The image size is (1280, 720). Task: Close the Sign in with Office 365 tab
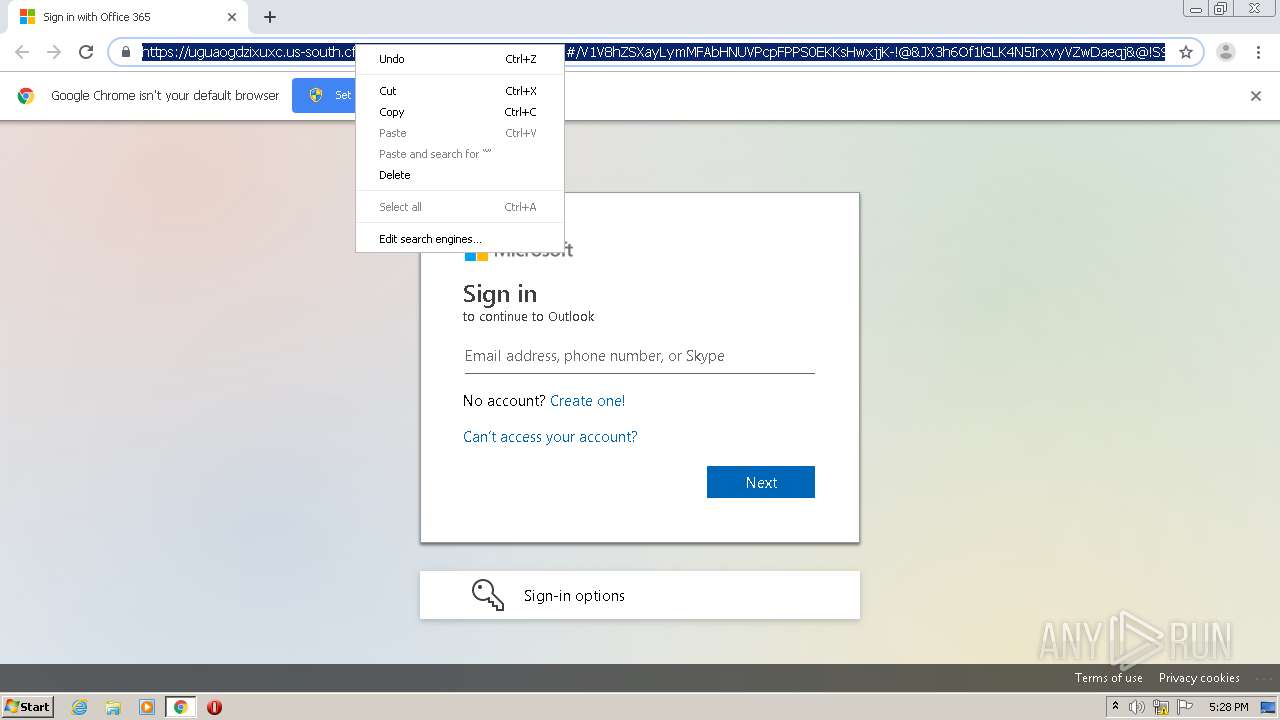pyautogui.click(x=232, y=17)
